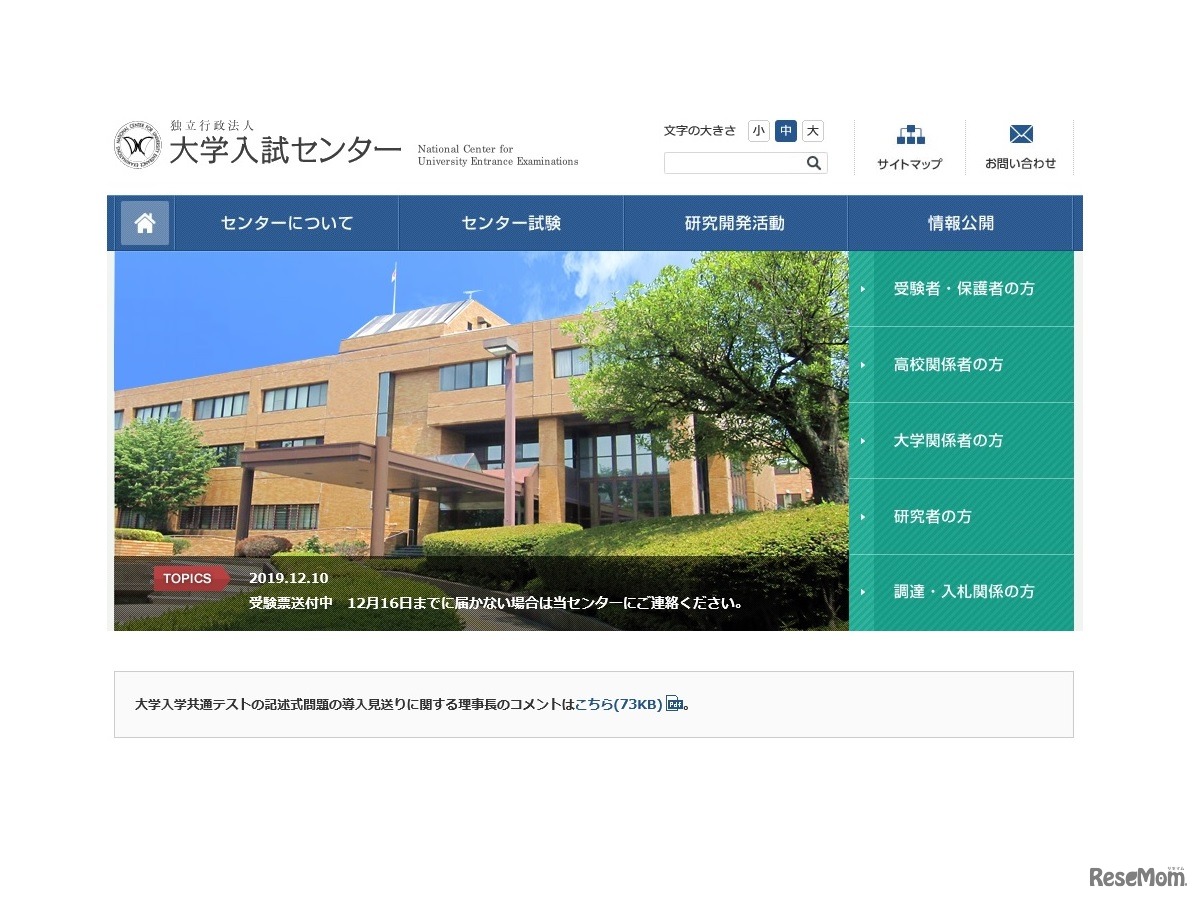The height and width of the screenshot is (900, 1200).
Task: Click National Center for University Entrance Examinations text
Action: pos(498,155)
